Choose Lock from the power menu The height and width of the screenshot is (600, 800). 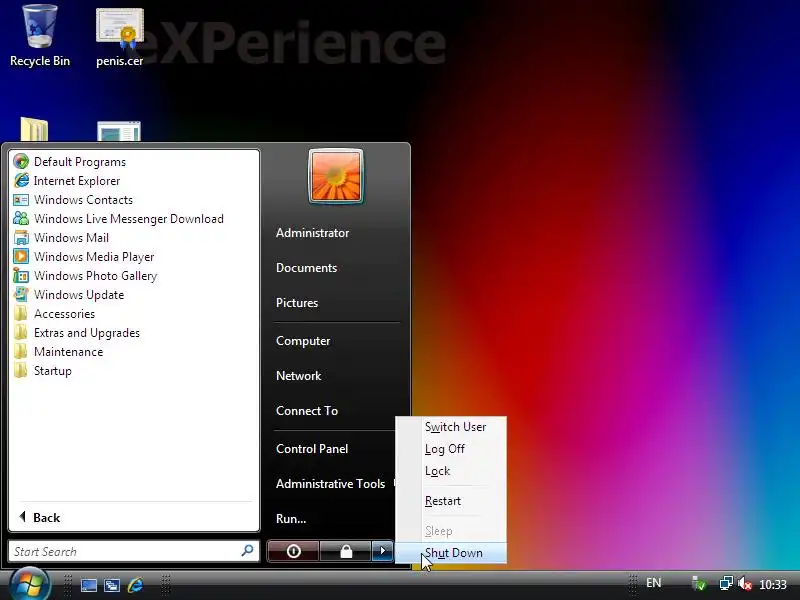452,471
